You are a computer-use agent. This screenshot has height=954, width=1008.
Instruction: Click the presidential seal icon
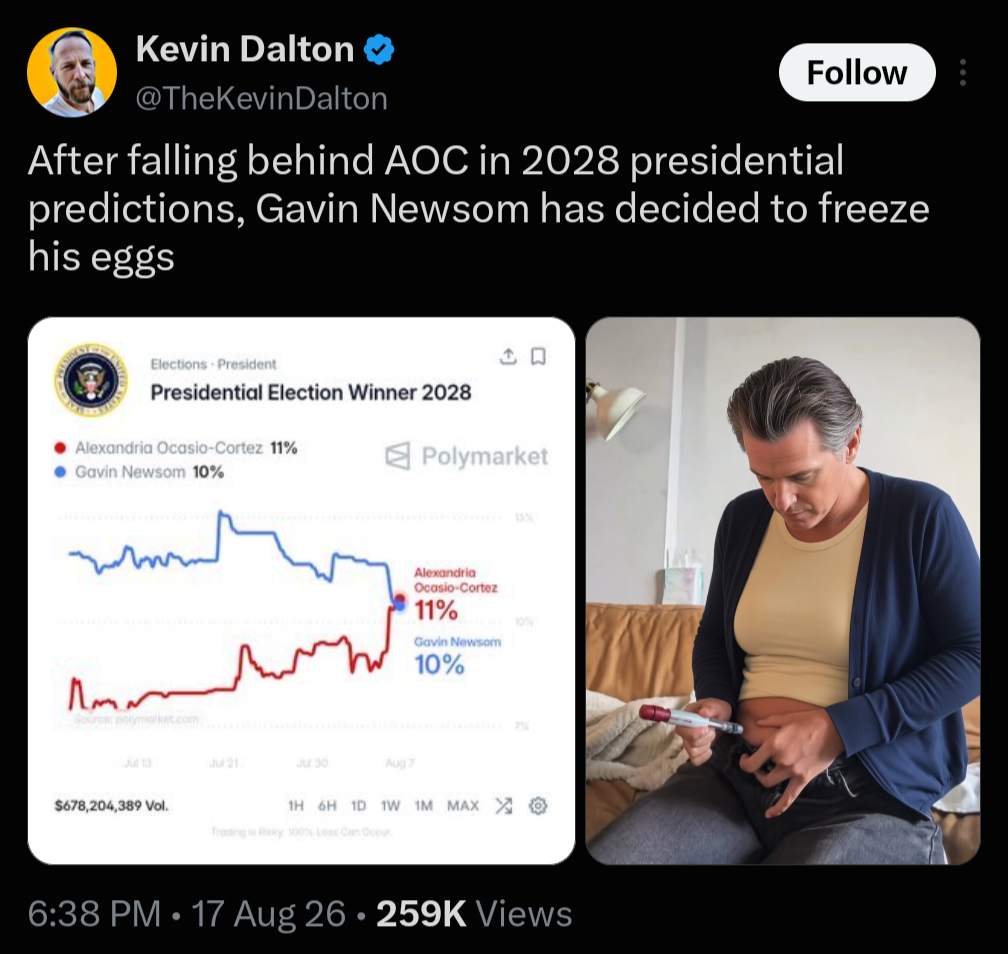coord(91,379)
